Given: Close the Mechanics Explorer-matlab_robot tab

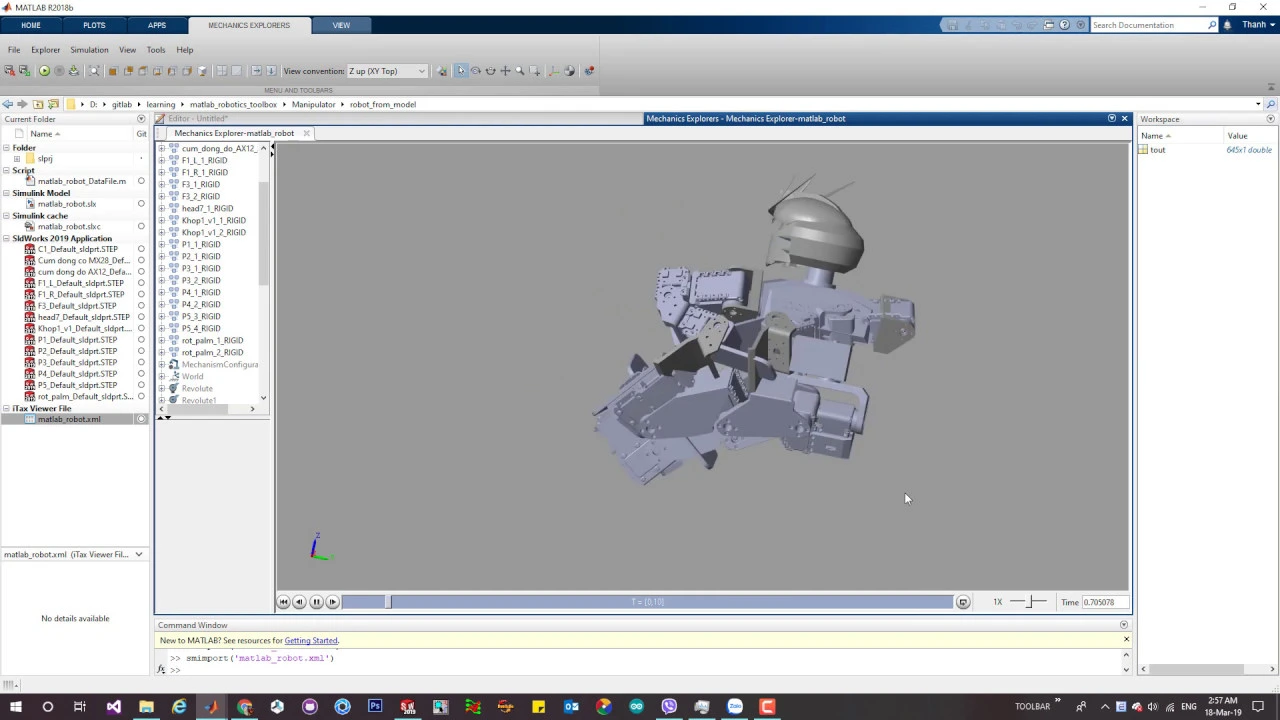Looking at the screenshot, I should tap(306, 133).
